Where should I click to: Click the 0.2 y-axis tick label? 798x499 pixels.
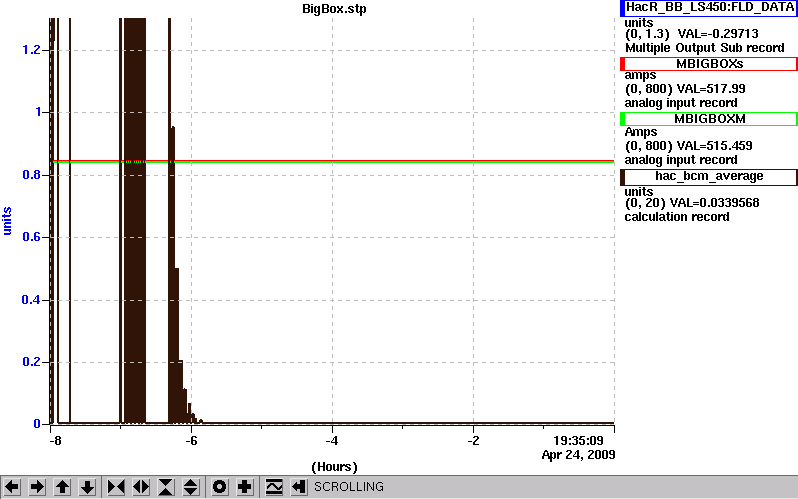(x=31, y=362)
